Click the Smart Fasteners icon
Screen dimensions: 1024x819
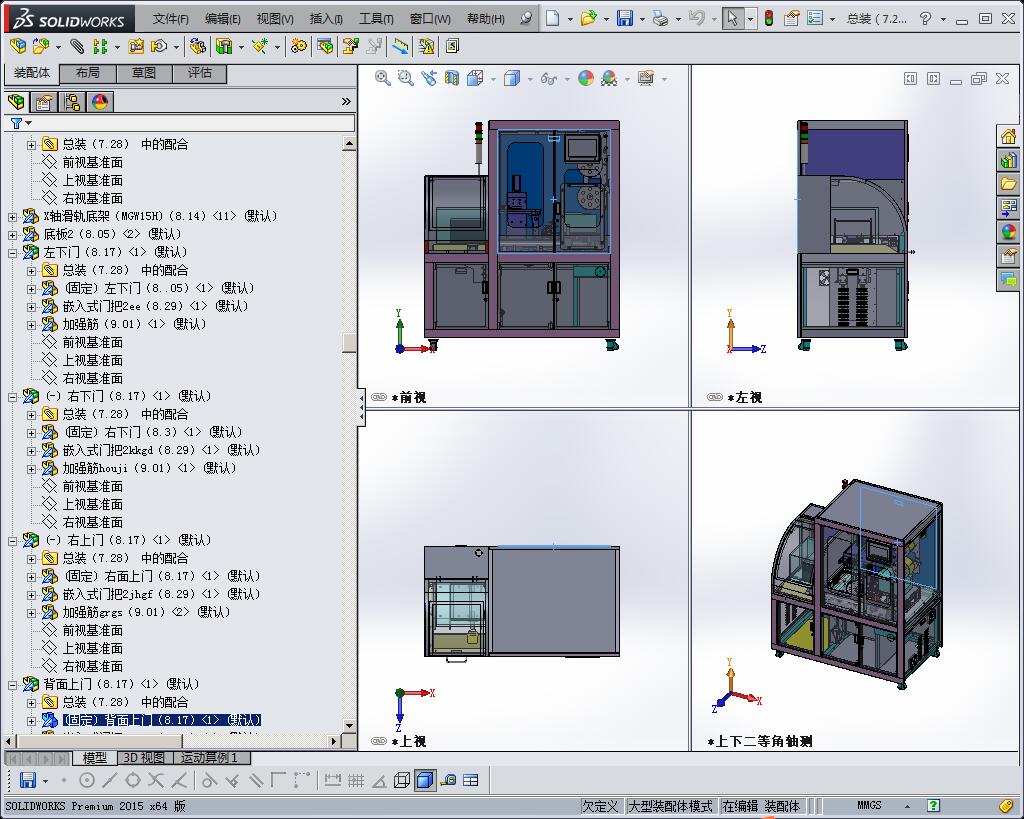(136, 46)
